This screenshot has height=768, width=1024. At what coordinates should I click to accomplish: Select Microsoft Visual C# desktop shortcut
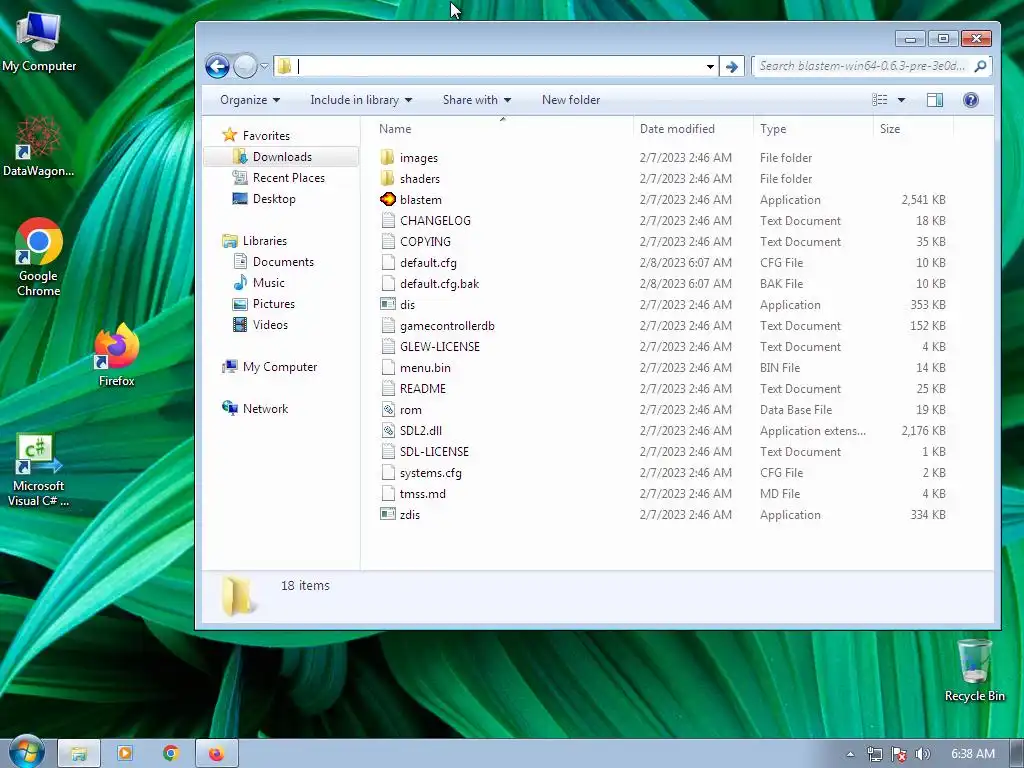click(39, 470)
